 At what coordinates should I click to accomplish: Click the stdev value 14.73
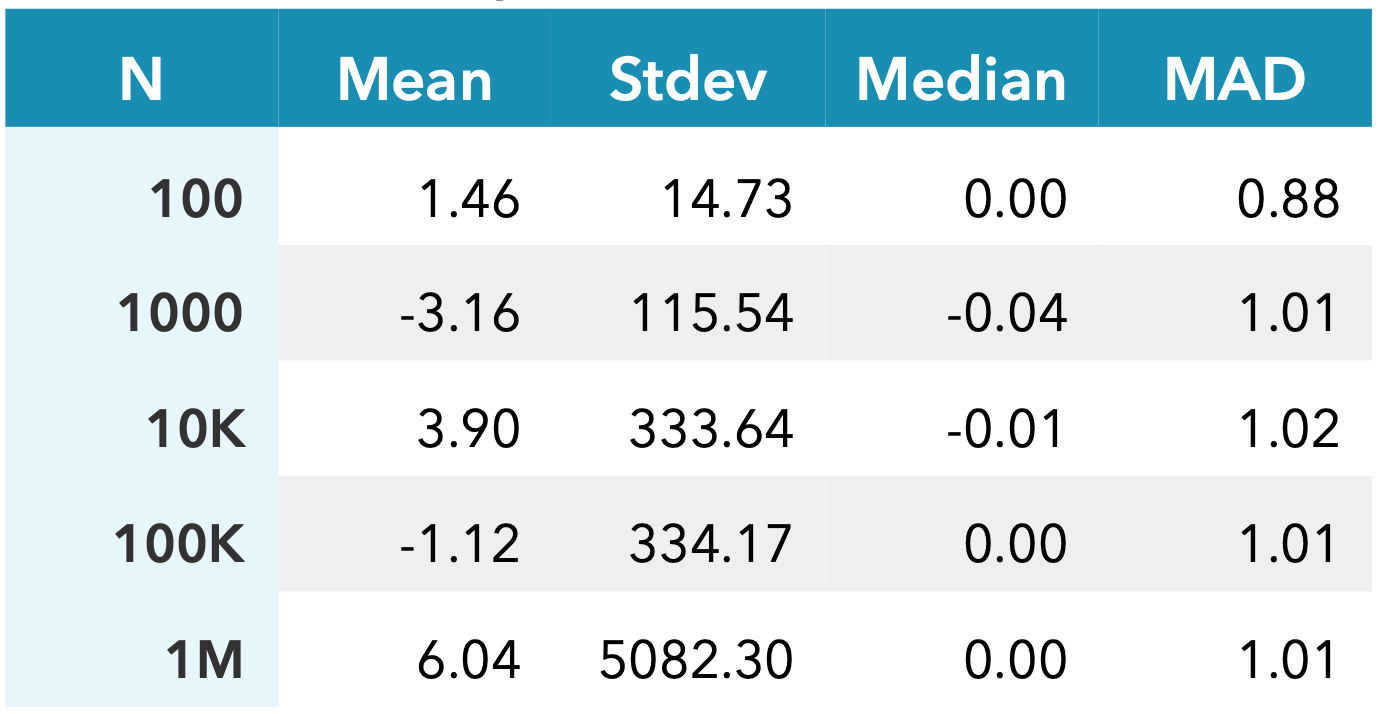[728, 200]
